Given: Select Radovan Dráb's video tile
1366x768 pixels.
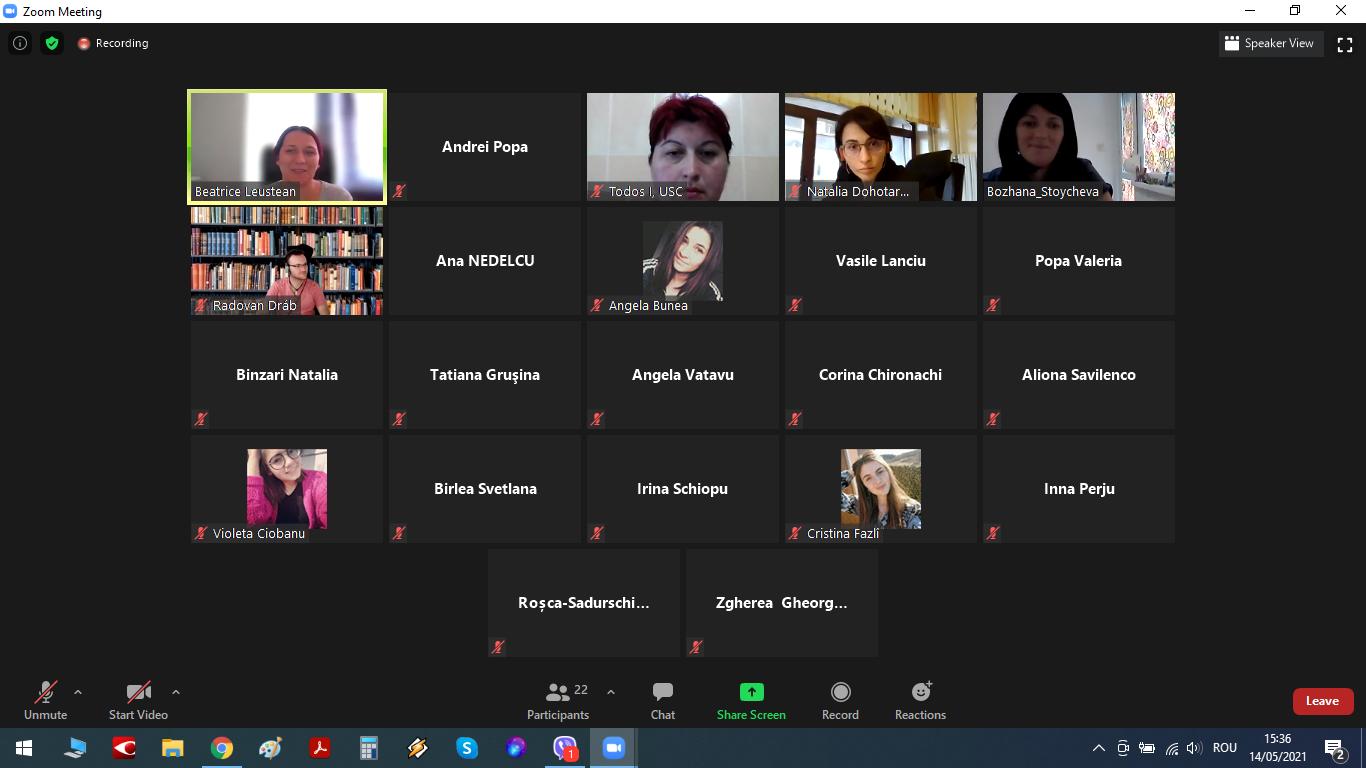Looking at the screenshot, I should pyautogui.click(x=287, y=261).
